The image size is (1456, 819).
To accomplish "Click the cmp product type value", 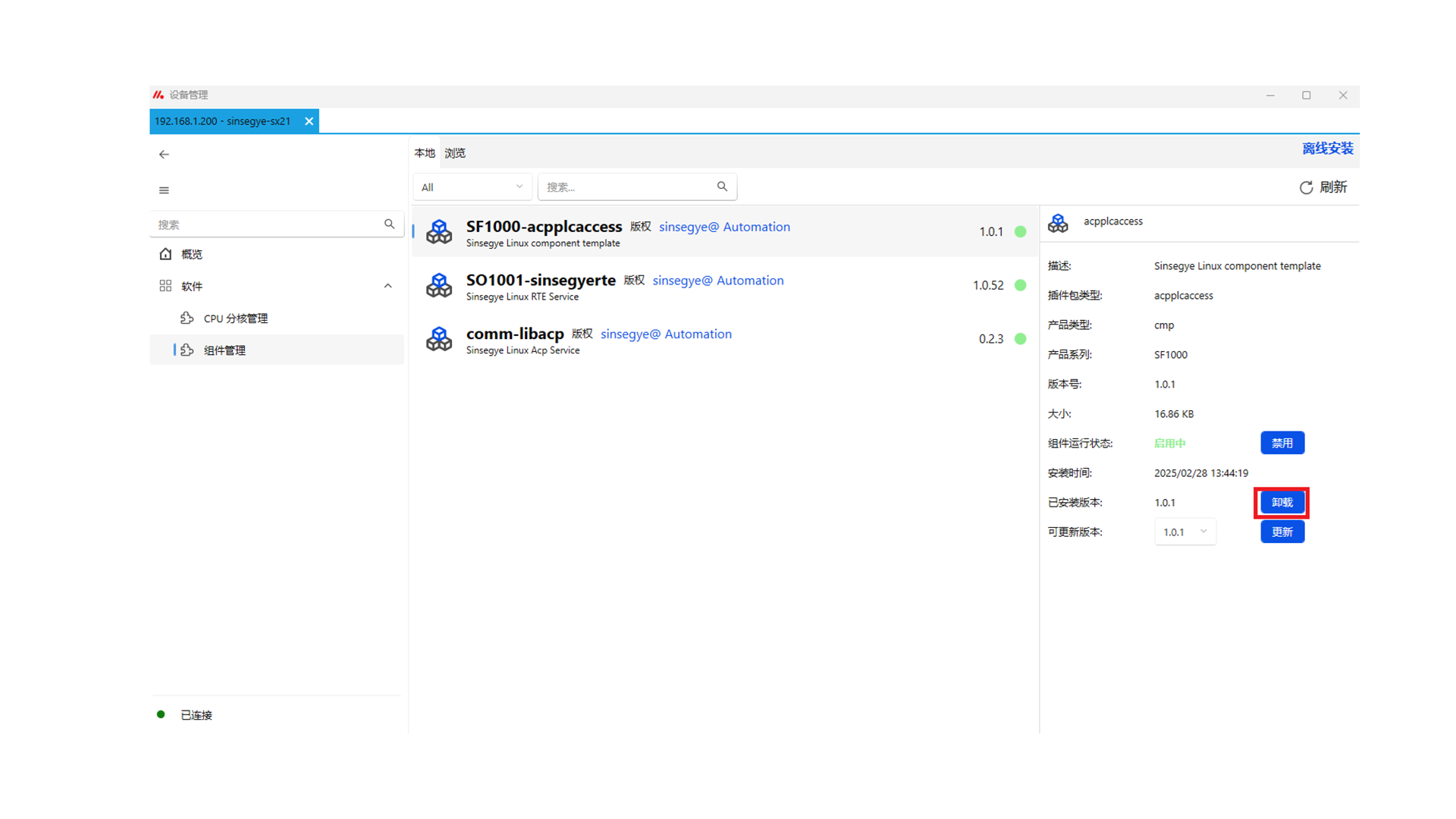I will (x=1164, y=325).
